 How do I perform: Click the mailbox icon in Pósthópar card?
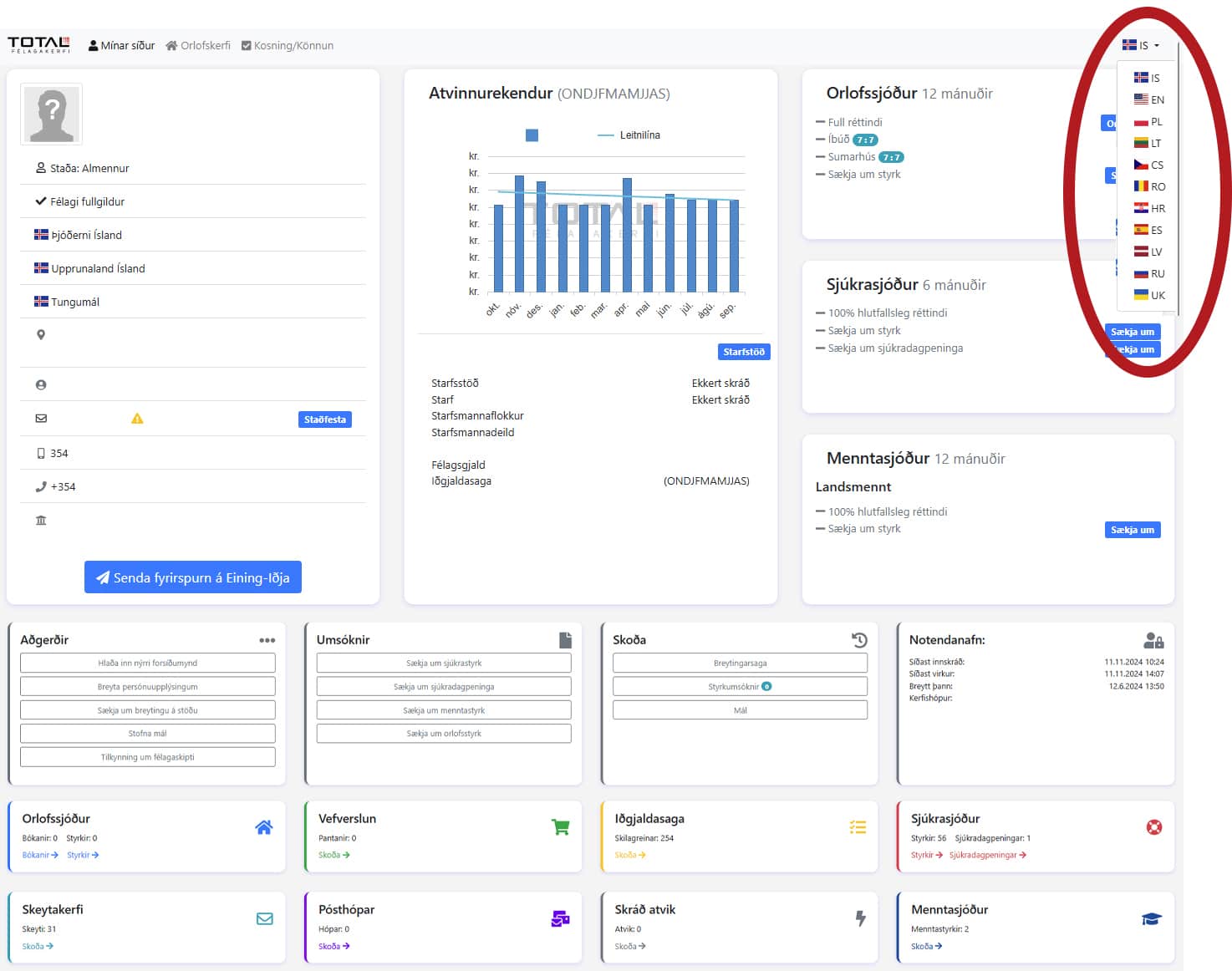560,918
